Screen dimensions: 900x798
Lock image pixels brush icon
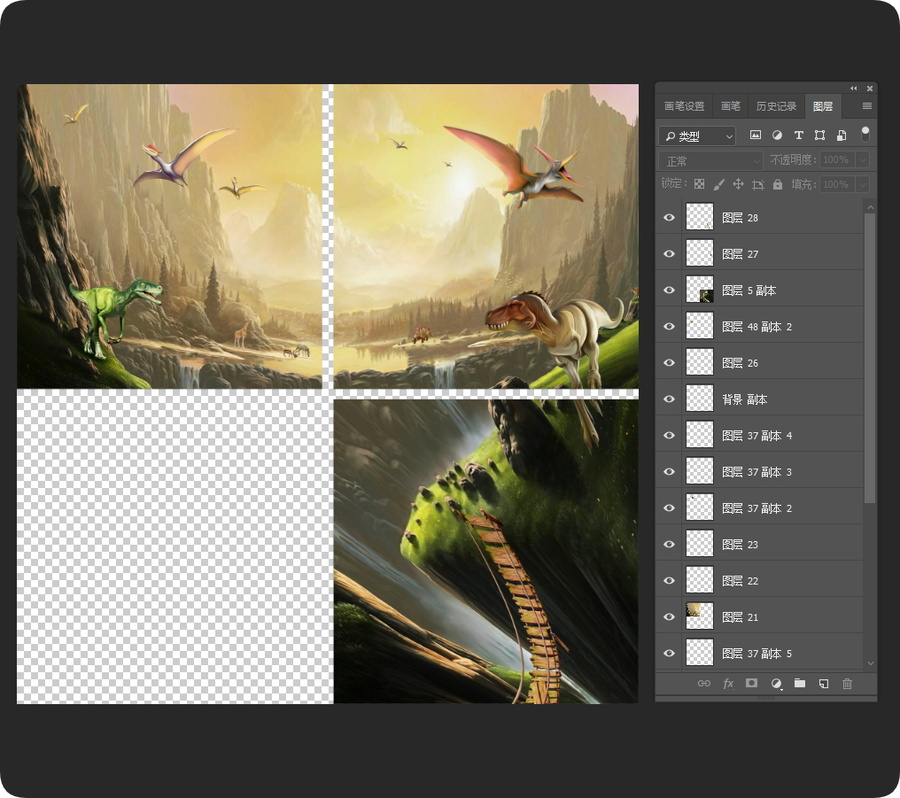click(x=718, y=184)
